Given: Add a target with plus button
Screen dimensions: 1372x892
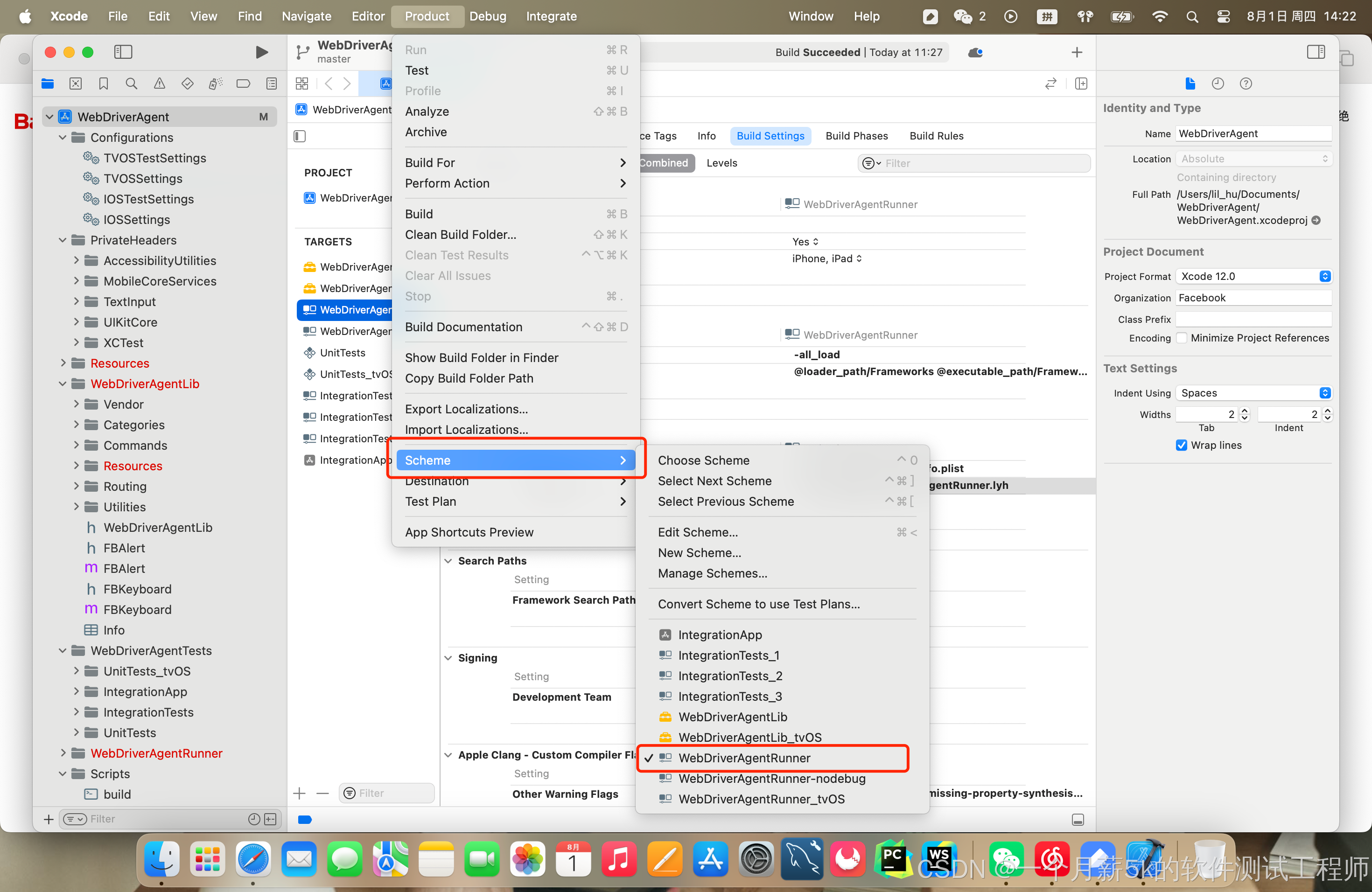Looking at the screenshot, I should 299,794.
